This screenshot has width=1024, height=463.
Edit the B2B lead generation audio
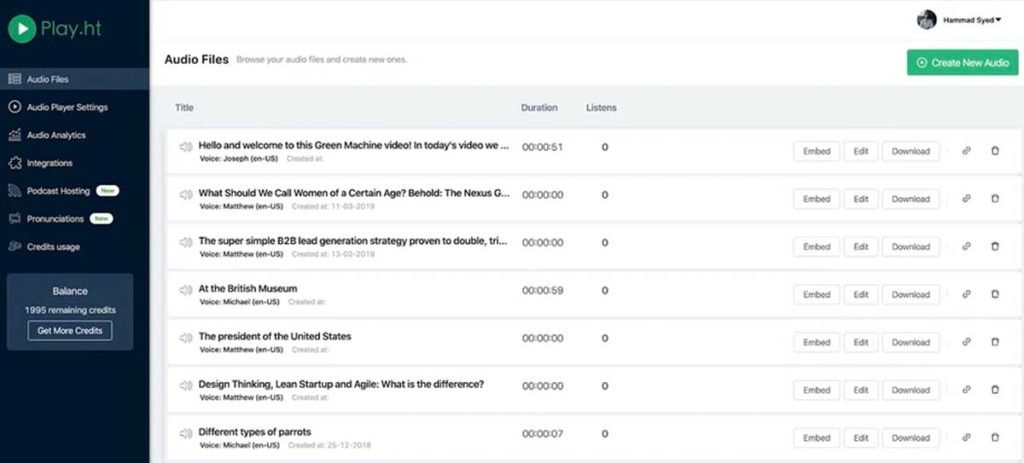click(861, 246)
